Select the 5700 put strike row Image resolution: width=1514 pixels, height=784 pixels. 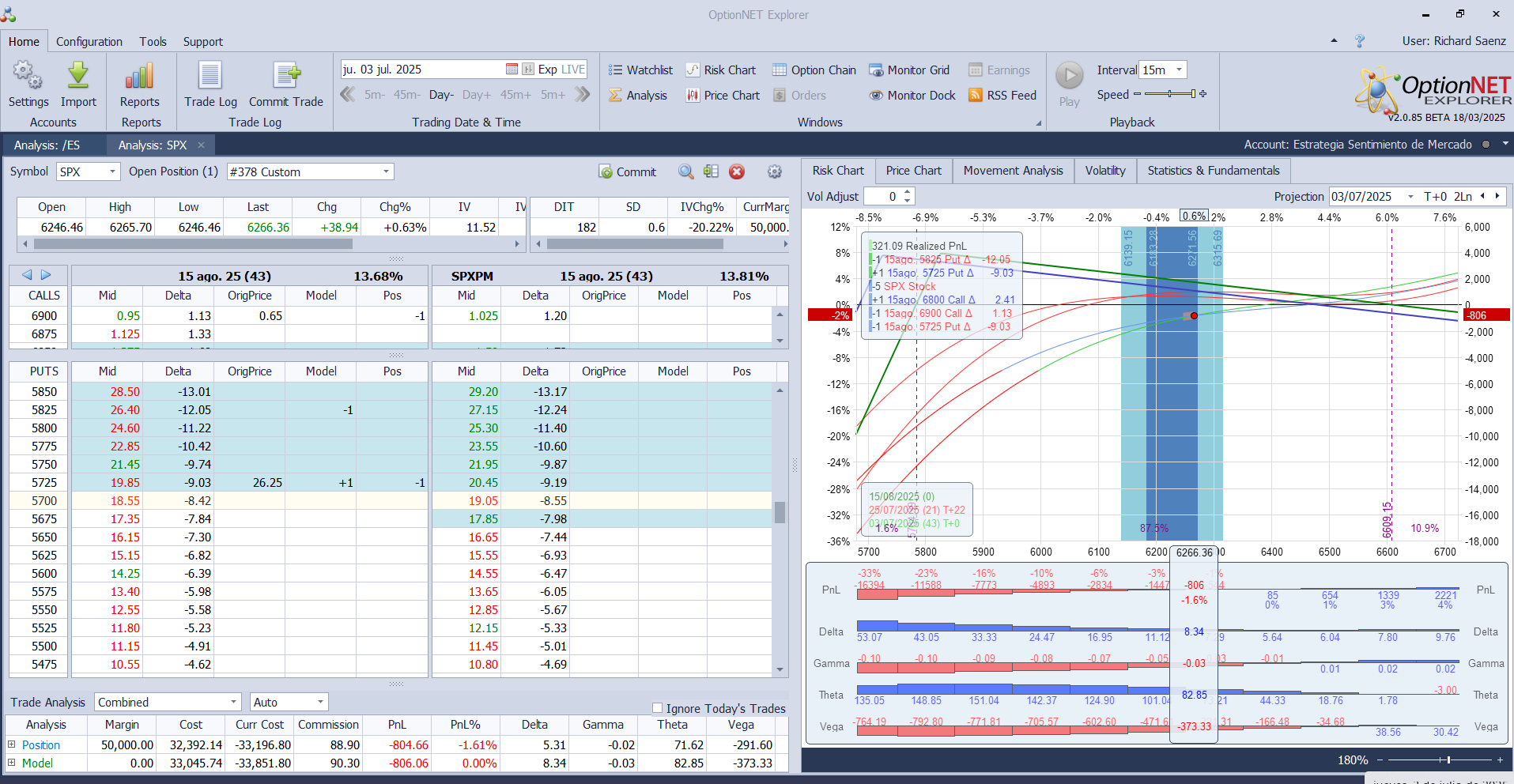[391, 500]
